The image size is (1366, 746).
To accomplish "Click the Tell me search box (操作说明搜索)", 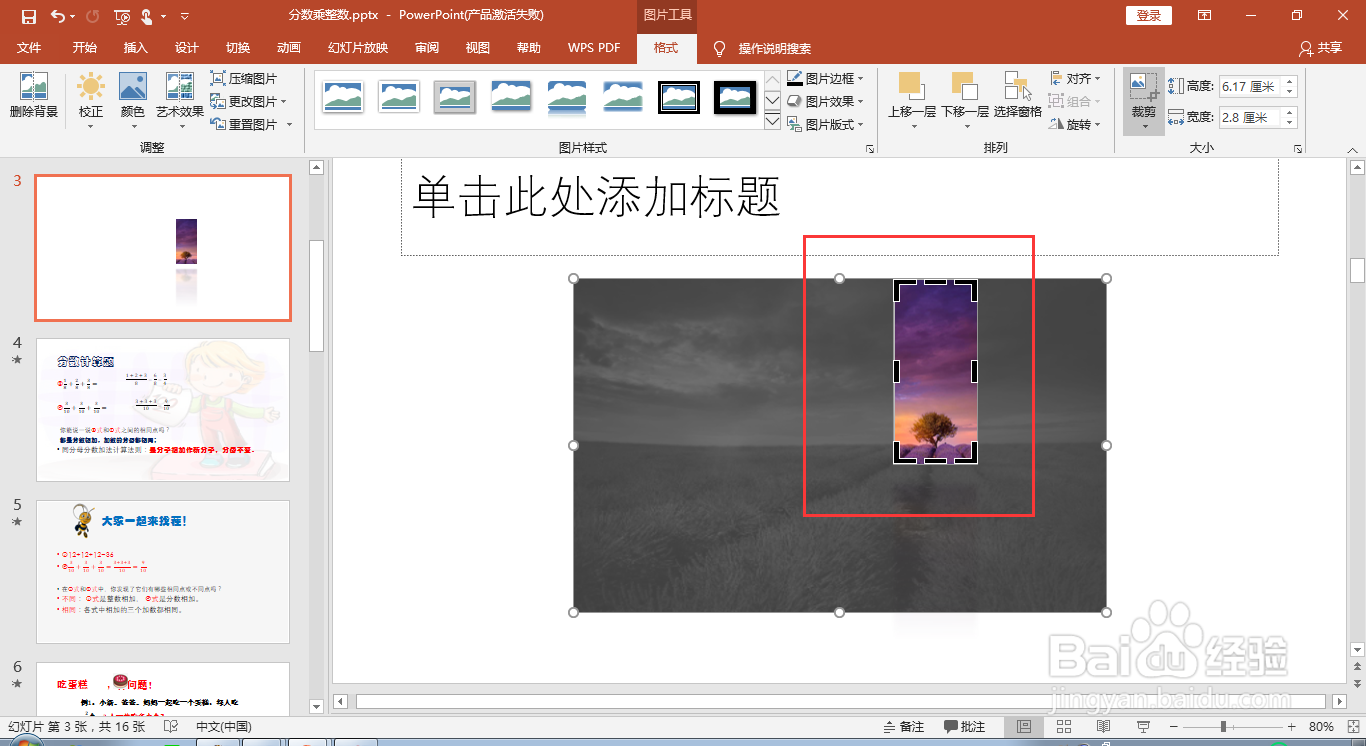I will [x=775, y=48].
